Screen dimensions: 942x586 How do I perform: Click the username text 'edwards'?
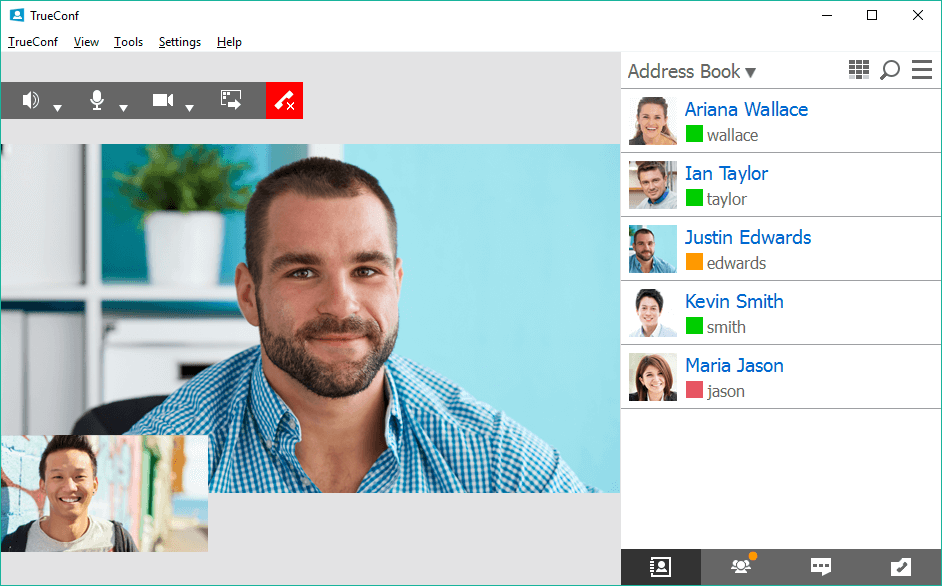pyautogui.click(x=737, y=263)
